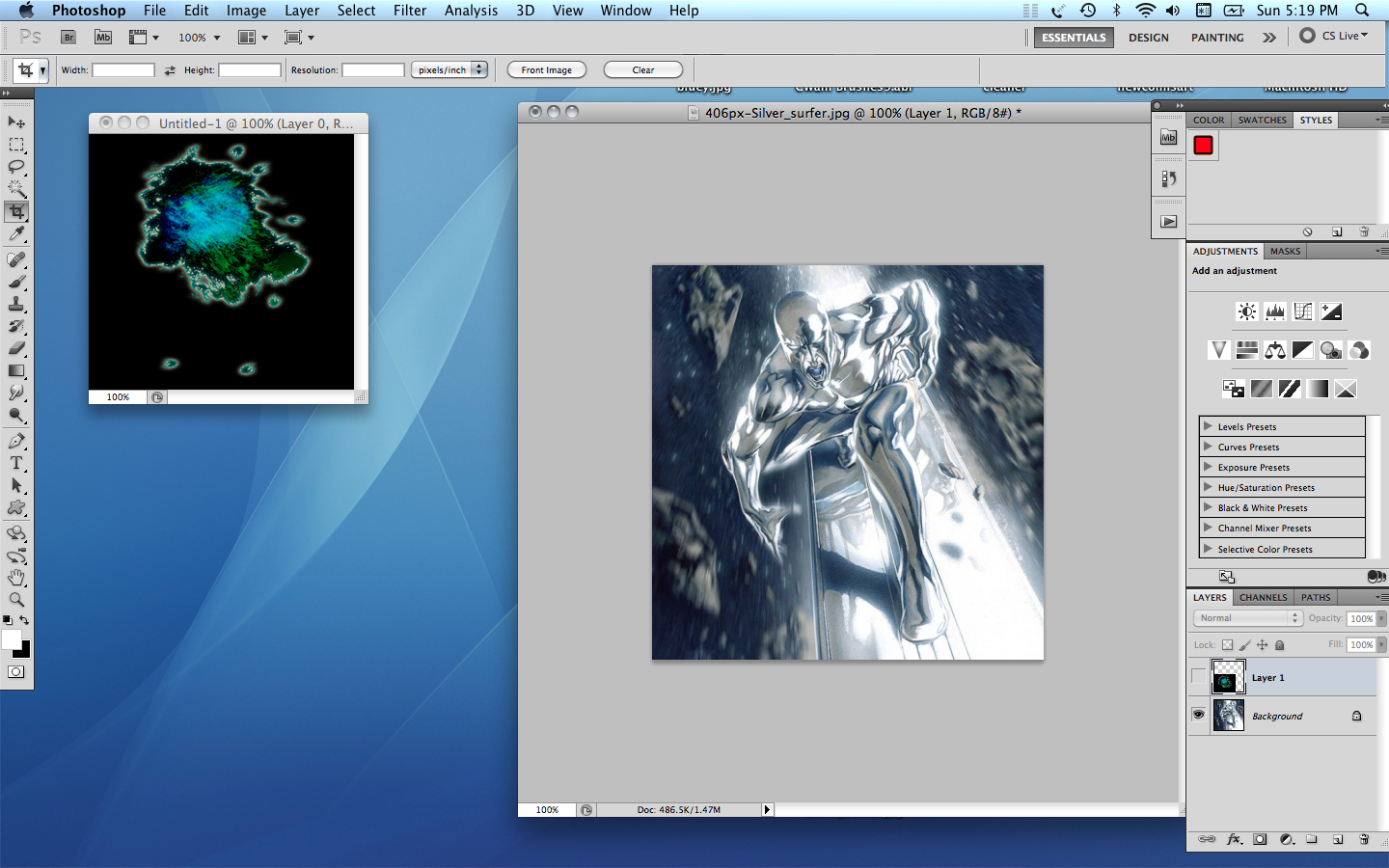The width and height of the screenshot is (1389, 868).
Task: Hide the Background layer
Action: point(1199,715)
